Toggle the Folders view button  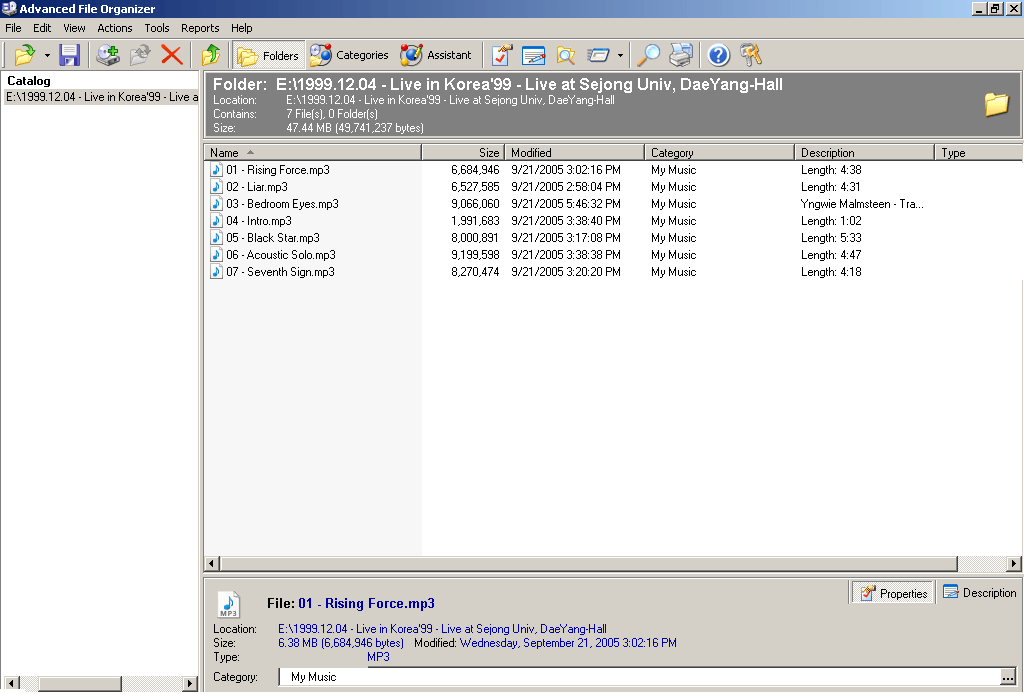pos(268,55)
